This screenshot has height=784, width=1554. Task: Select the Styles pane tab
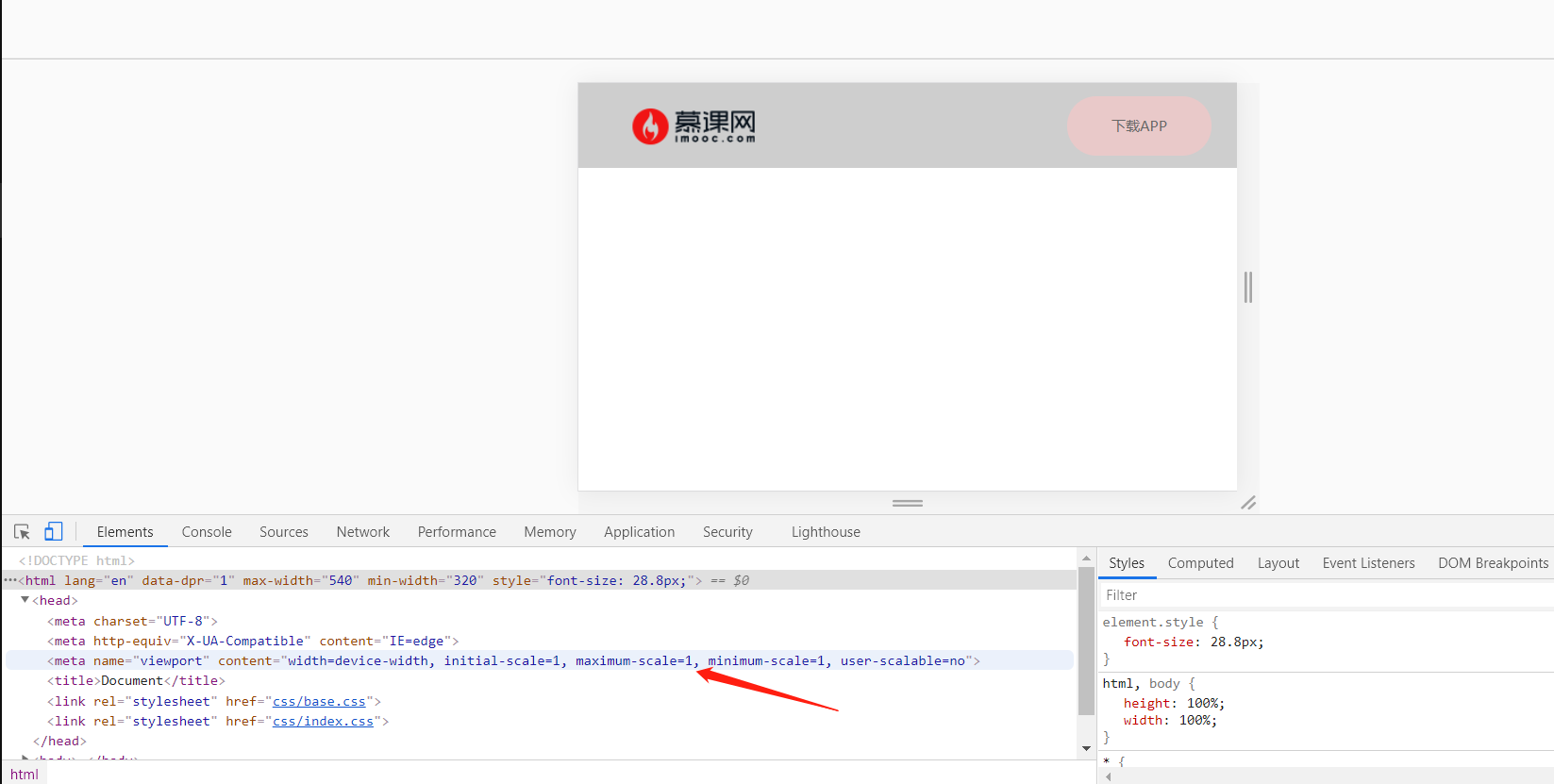pyautogui.click(x=1127, y=563)
